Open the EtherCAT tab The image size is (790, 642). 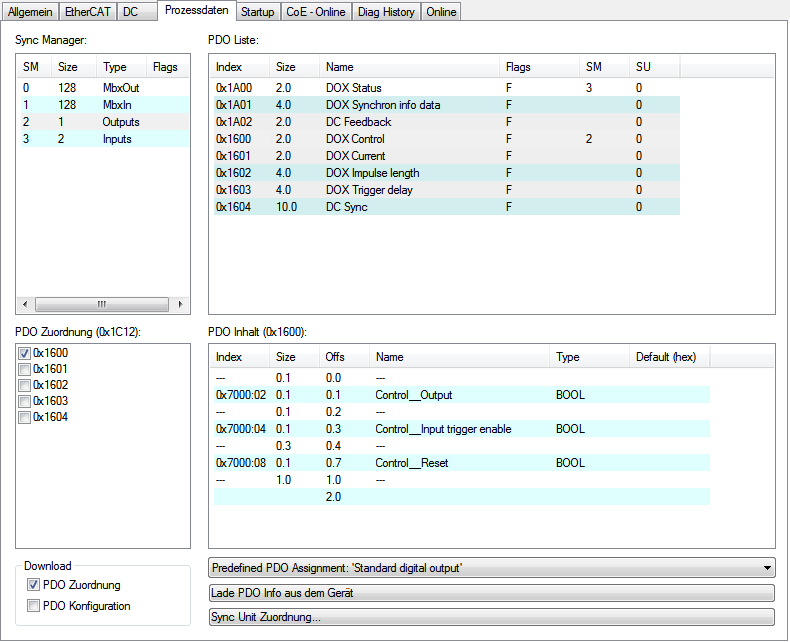point(88,12)
